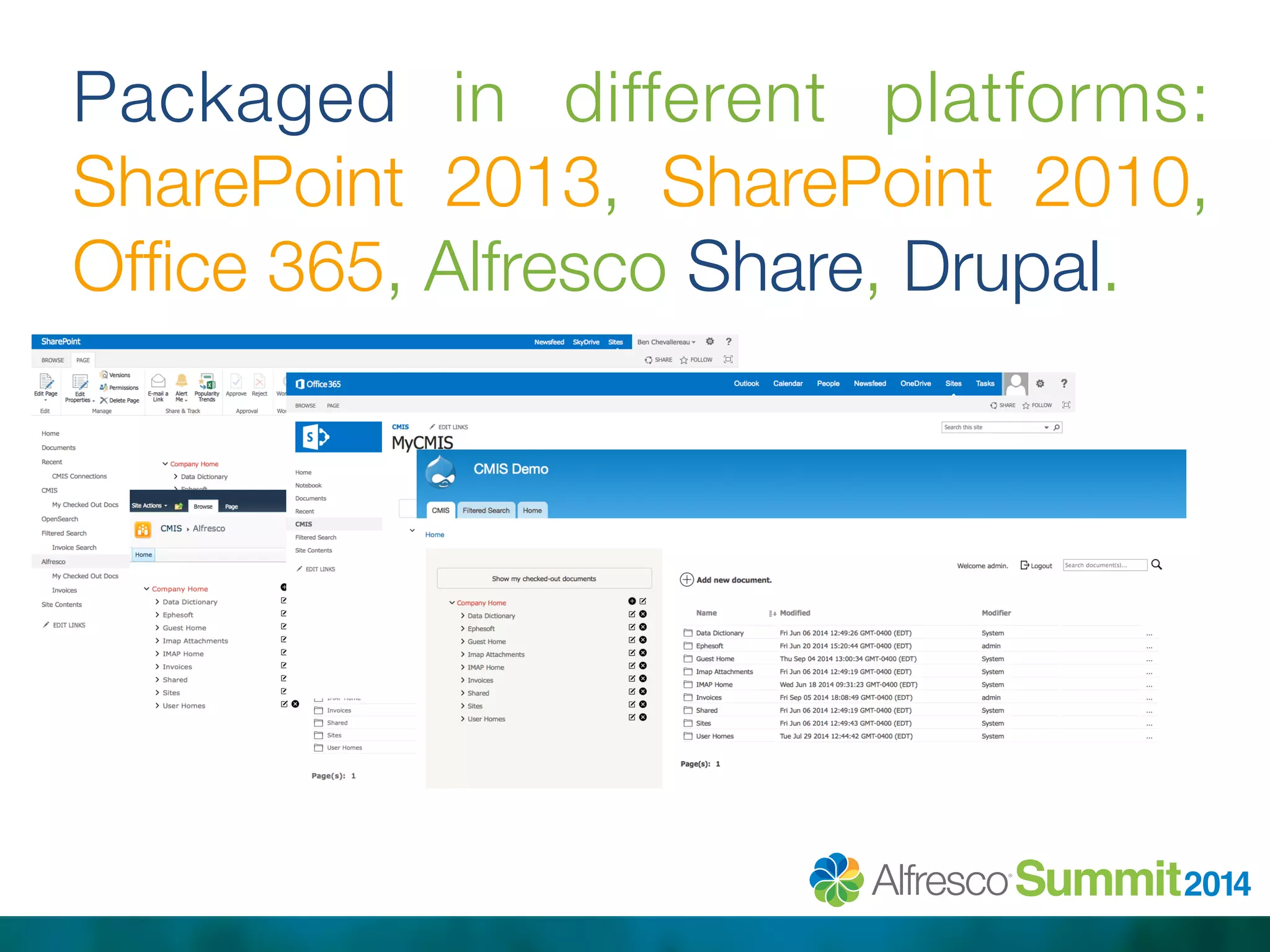Click the SharePoint site logo tile
1270x952 pixels.
339,437
